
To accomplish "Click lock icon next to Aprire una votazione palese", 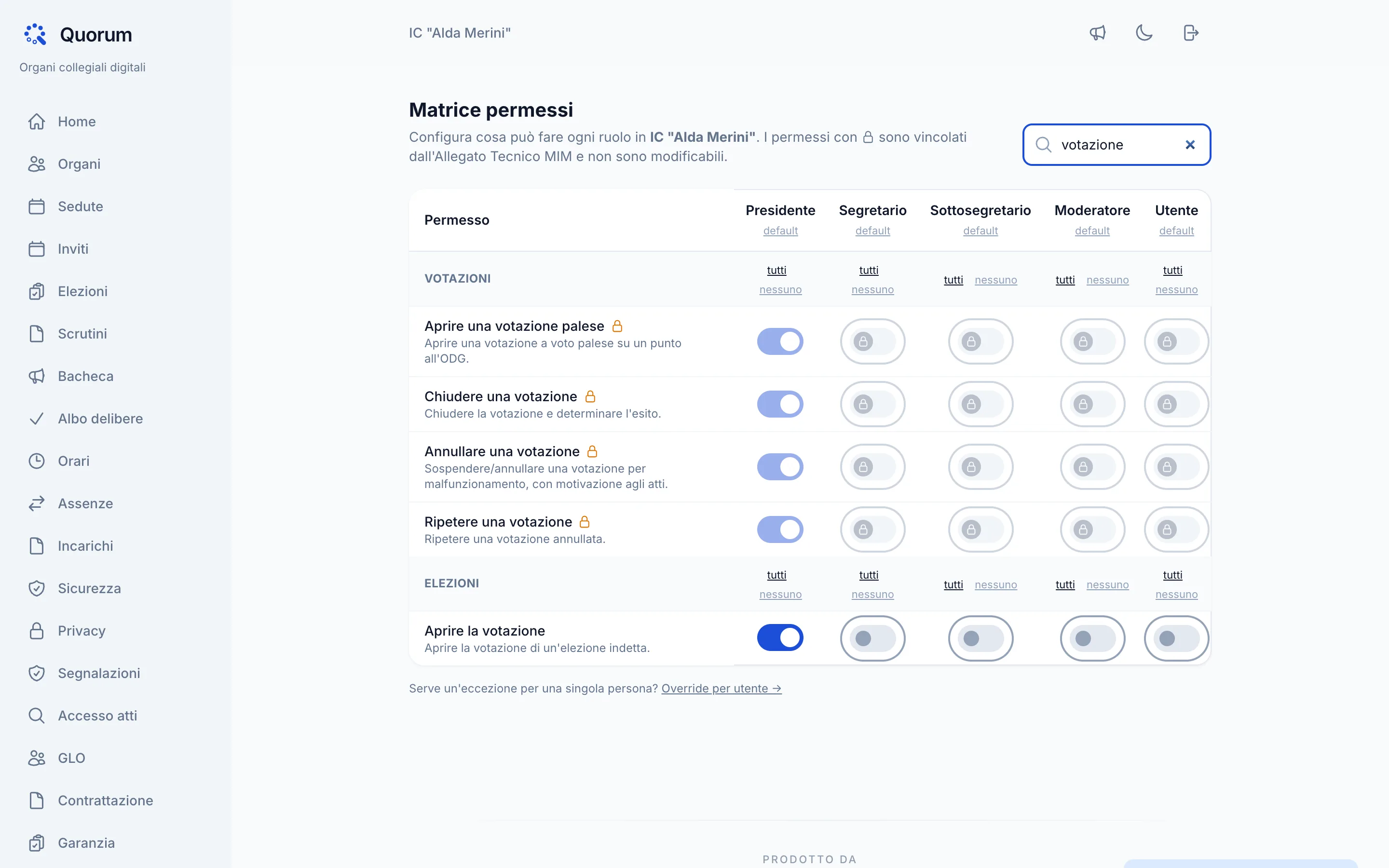I will (x=618, y=326).
